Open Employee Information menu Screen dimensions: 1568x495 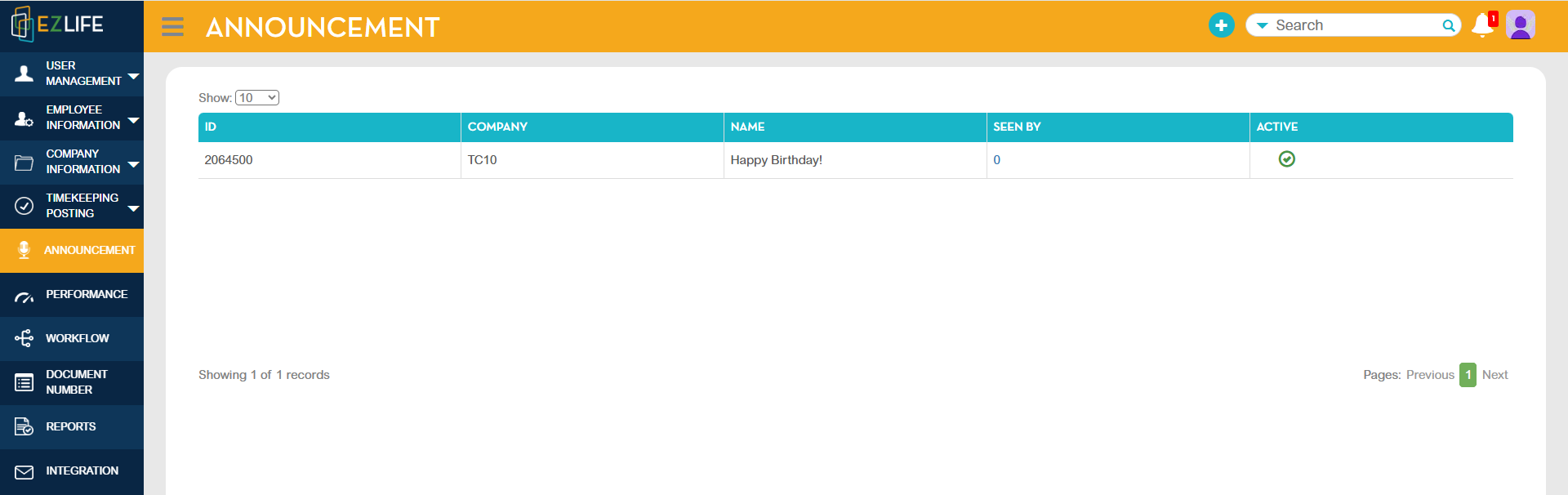pos(72,118)
